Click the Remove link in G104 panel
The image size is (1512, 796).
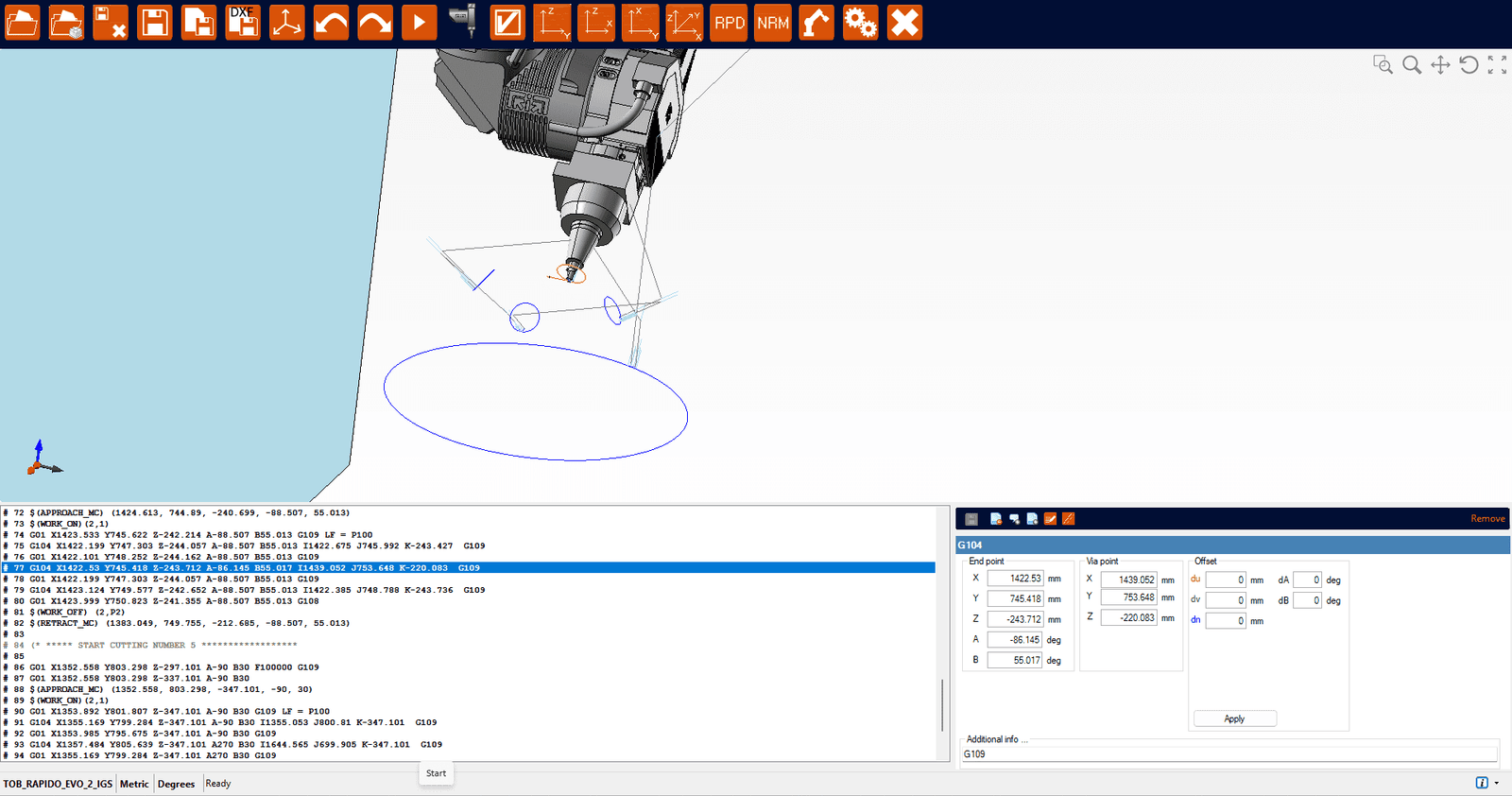[1486, 518]
